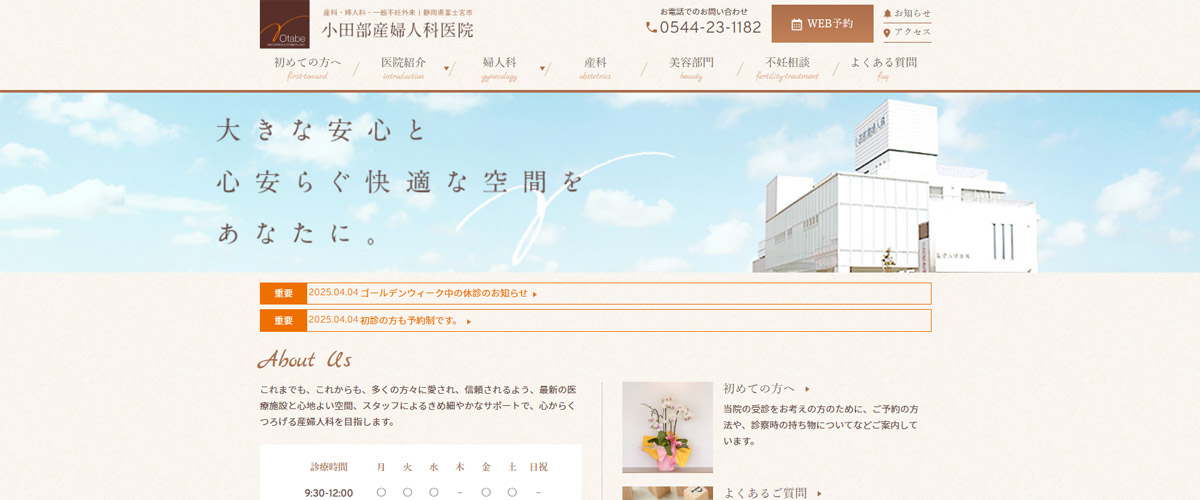Click the Otabe clinic logo
This screenshot has height=500, width=1200.
tap(284, 25)
